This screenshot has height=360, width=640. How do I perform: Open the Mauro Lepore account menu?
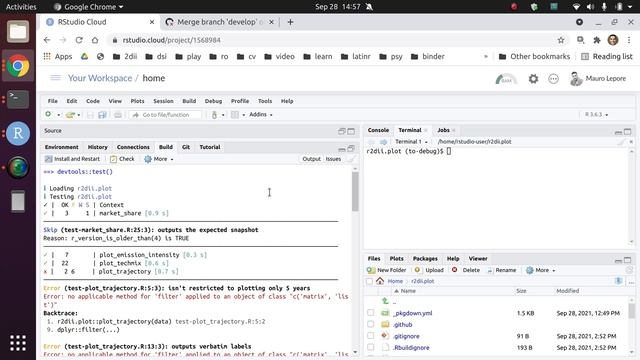[x=598, y=78]
